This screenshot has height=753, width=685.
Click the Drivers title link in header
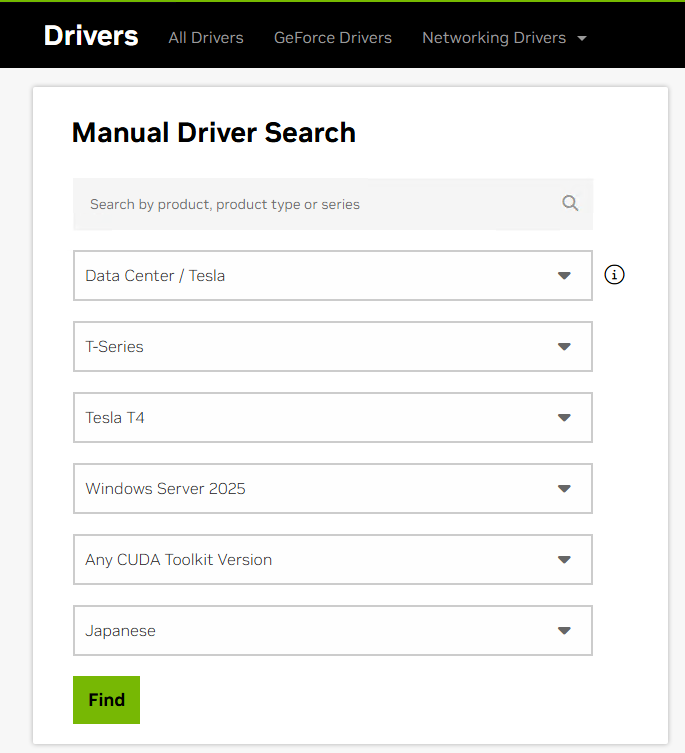click(91, 36)
